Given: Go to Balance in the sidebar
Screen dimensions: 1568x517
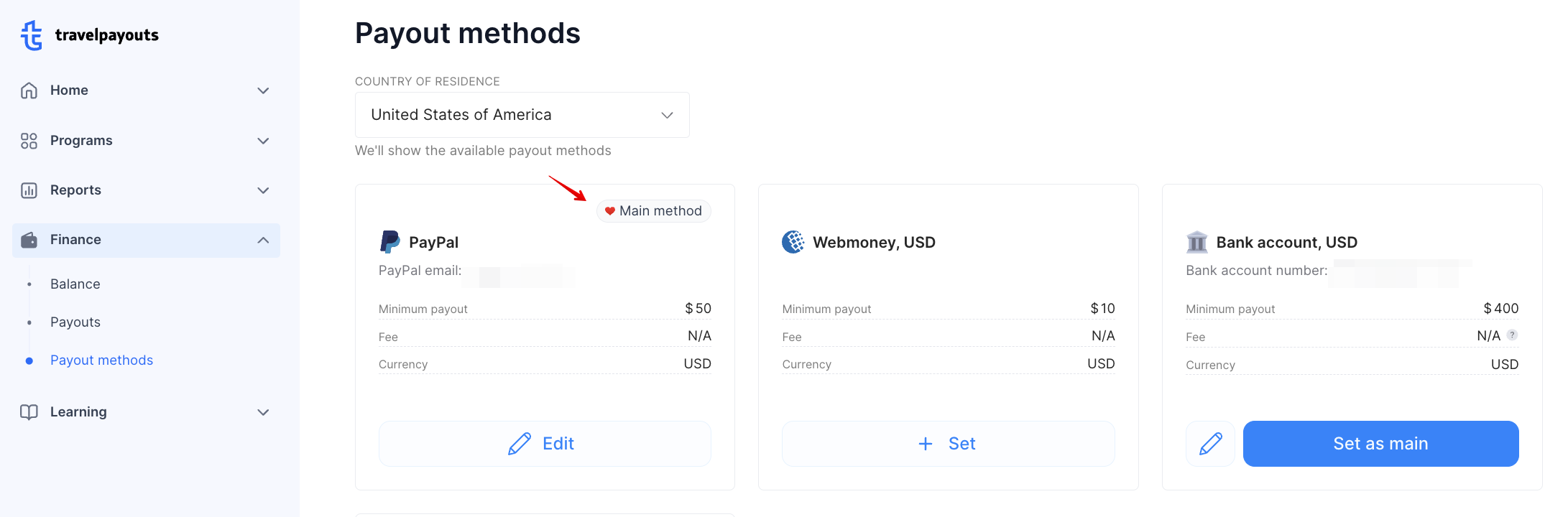Looking at the screenshot, I should pyautogui.click(x=75, y=284).
